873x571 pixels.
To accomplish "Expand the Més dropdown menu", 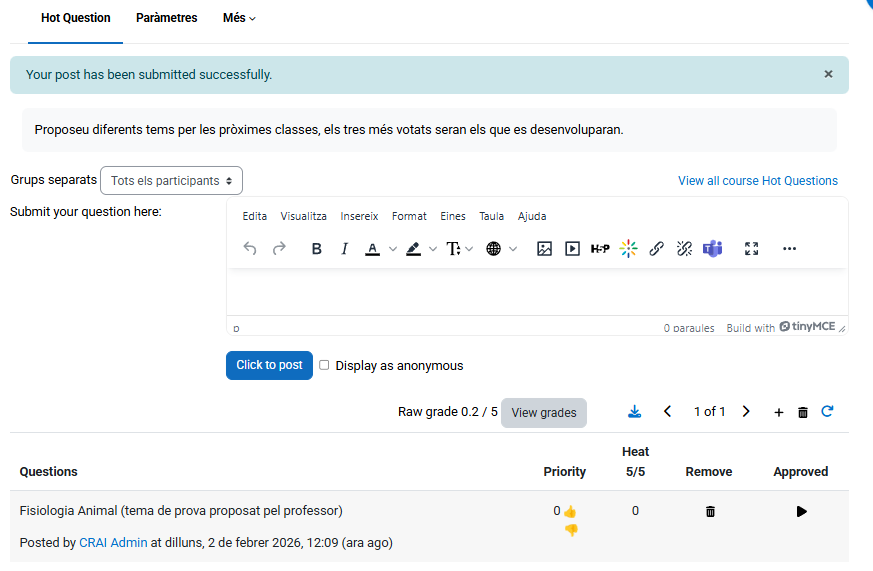I will click(239, 18).
